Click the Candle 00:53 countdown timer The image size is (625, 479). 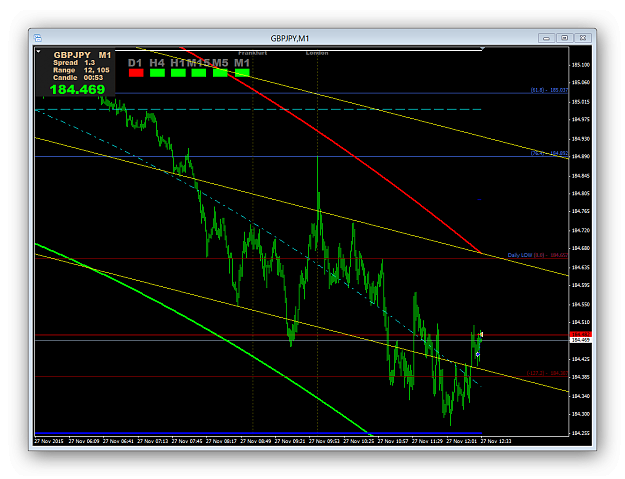click(78, 78)
